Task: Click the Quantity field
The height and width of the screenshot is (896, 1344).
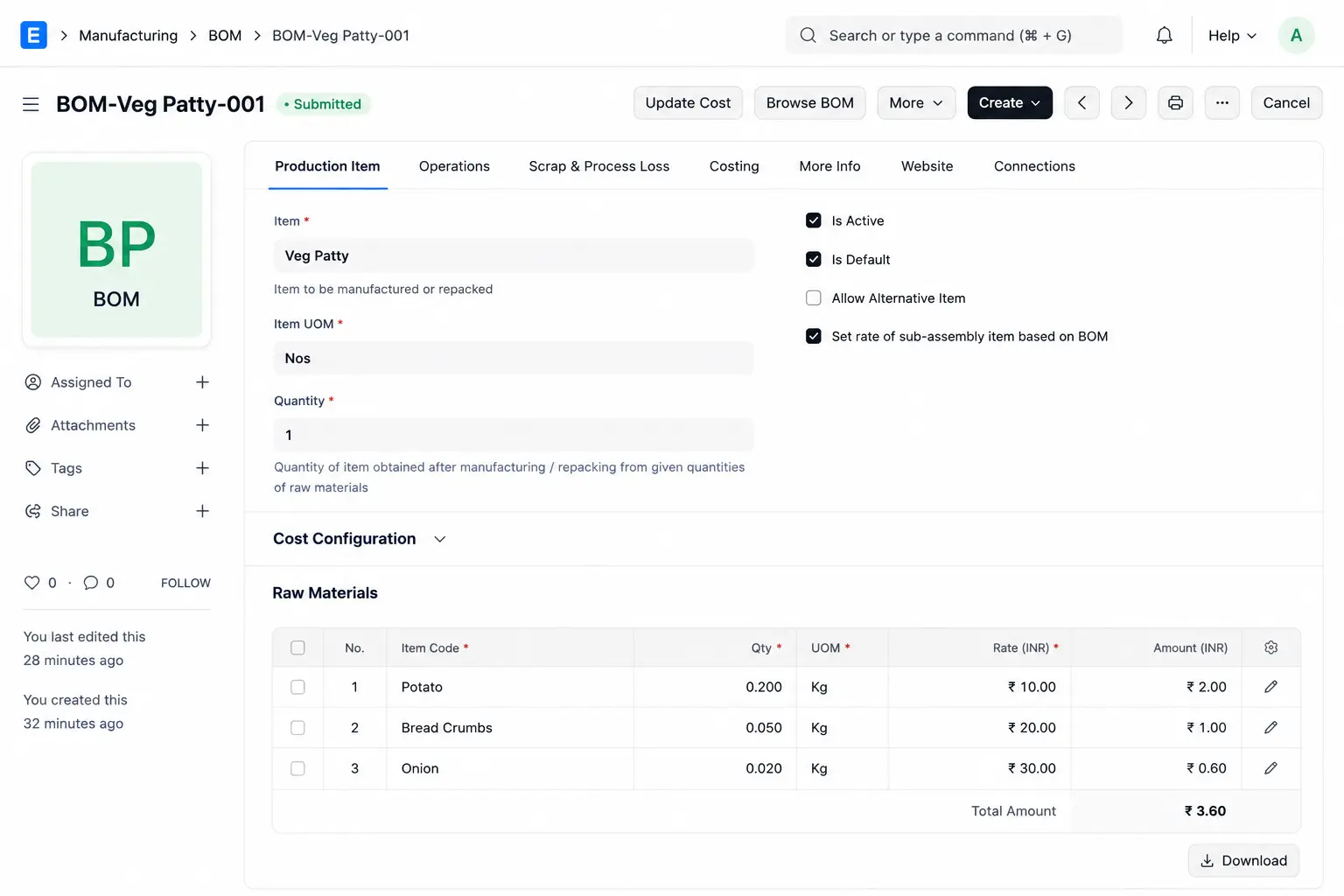Action: 514,435
